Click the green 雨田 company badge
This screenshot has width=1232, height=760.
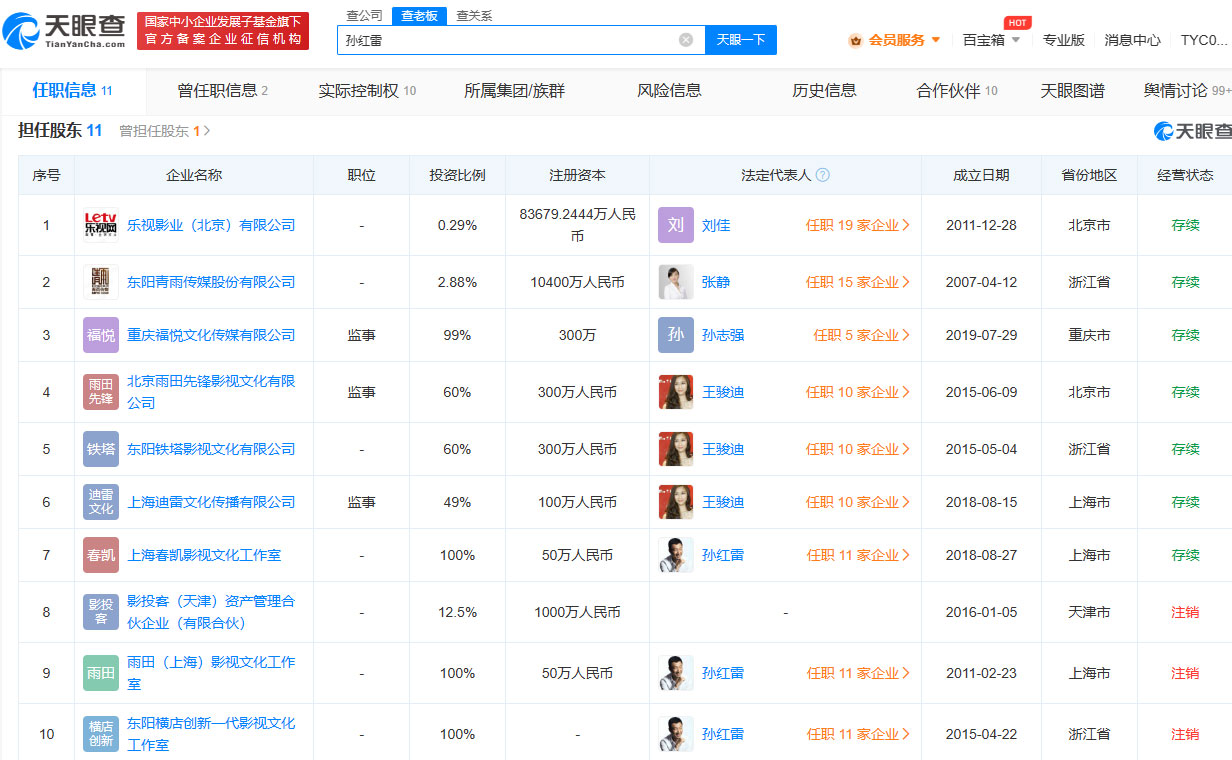tap(101, 673)
